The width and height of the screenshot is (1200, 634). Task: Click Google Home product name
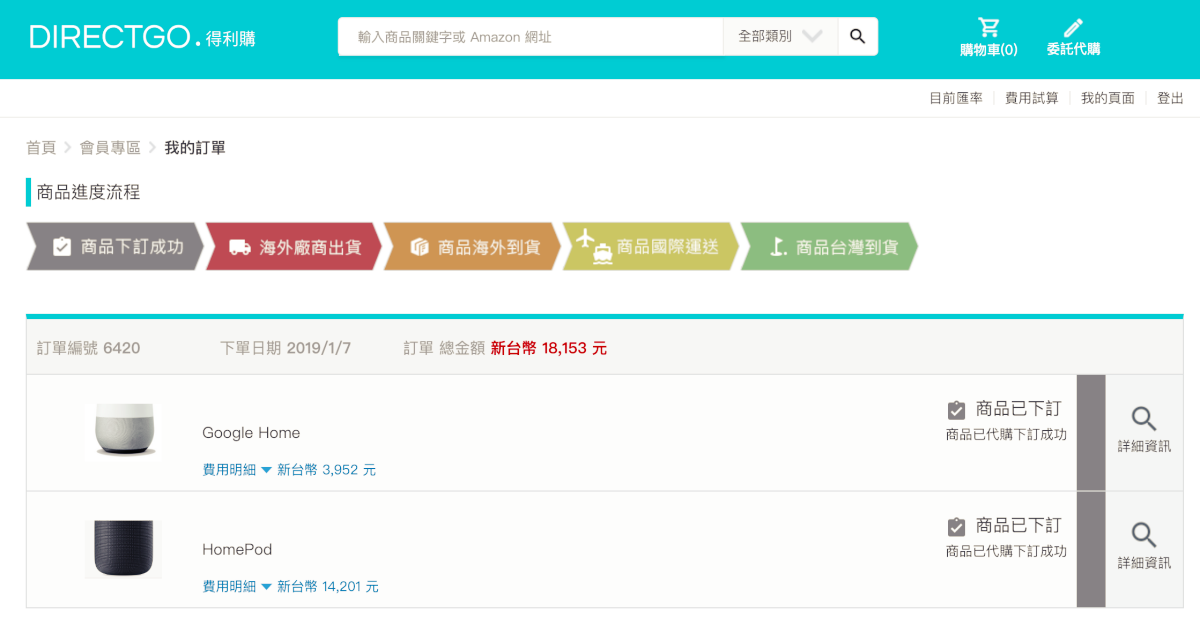point(251,433)
